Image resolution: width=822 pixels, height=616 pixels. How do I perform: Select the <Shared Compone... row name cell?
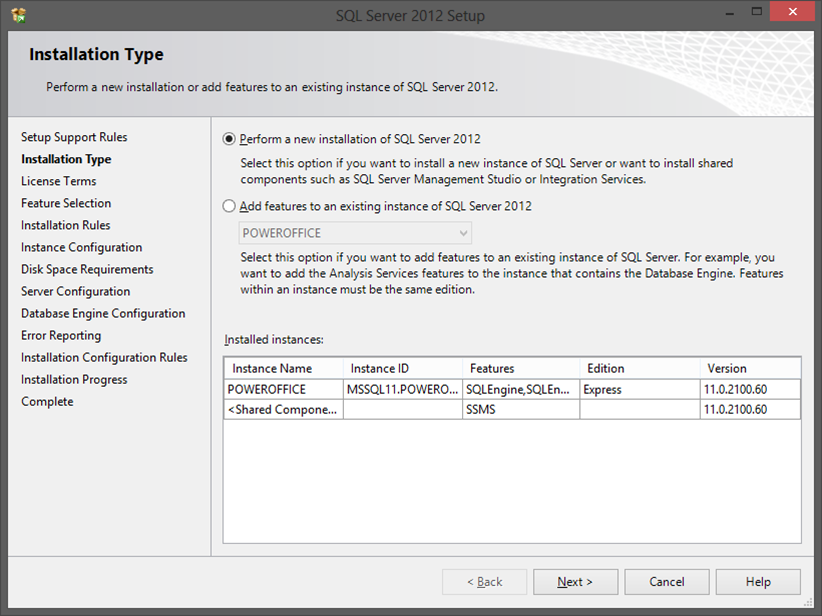(284, 409)
